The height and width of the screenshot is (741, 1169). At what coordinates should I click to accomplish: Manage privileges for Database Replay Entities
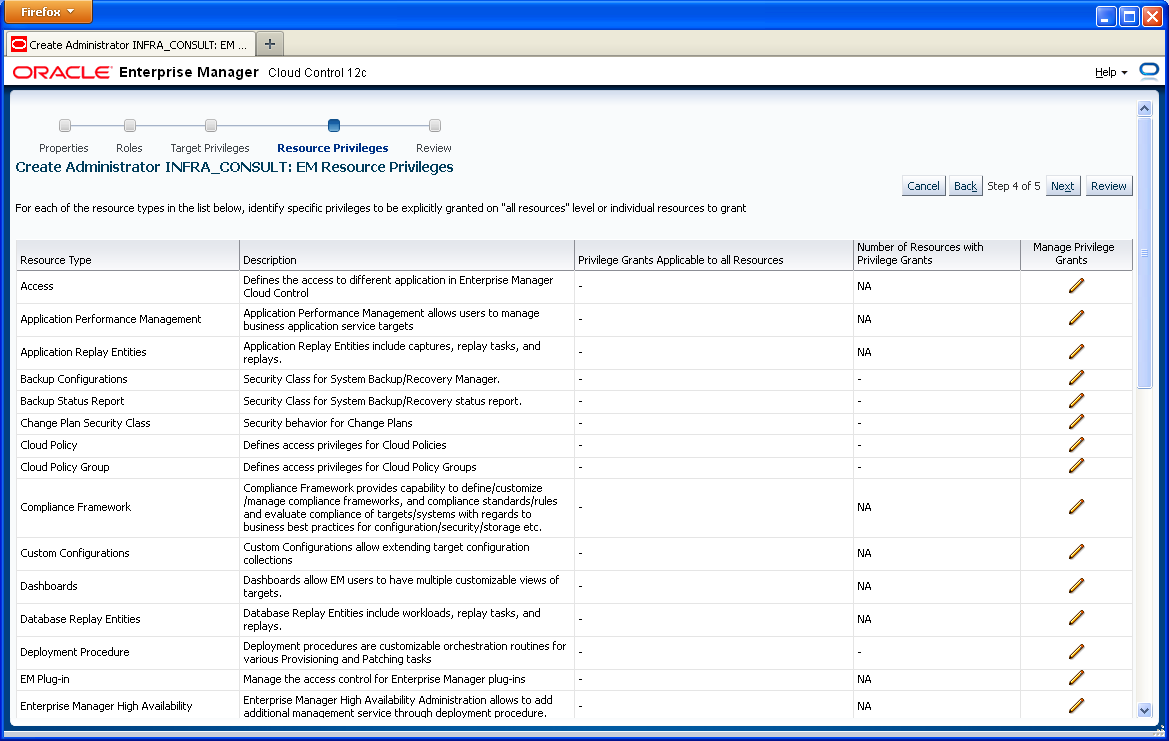[x=1076, y=619]
